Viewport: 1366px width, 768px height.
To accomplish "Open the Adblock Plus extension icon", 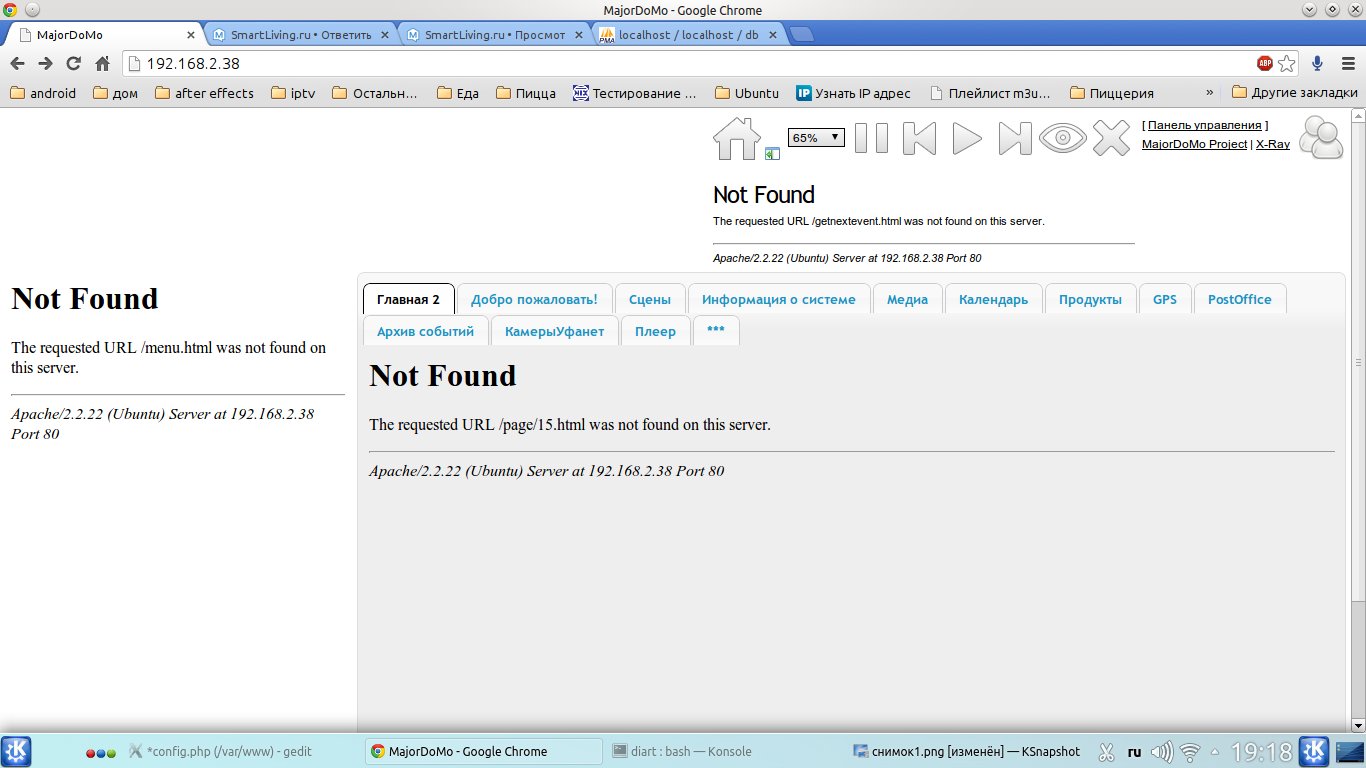I will pos(1265,63).
